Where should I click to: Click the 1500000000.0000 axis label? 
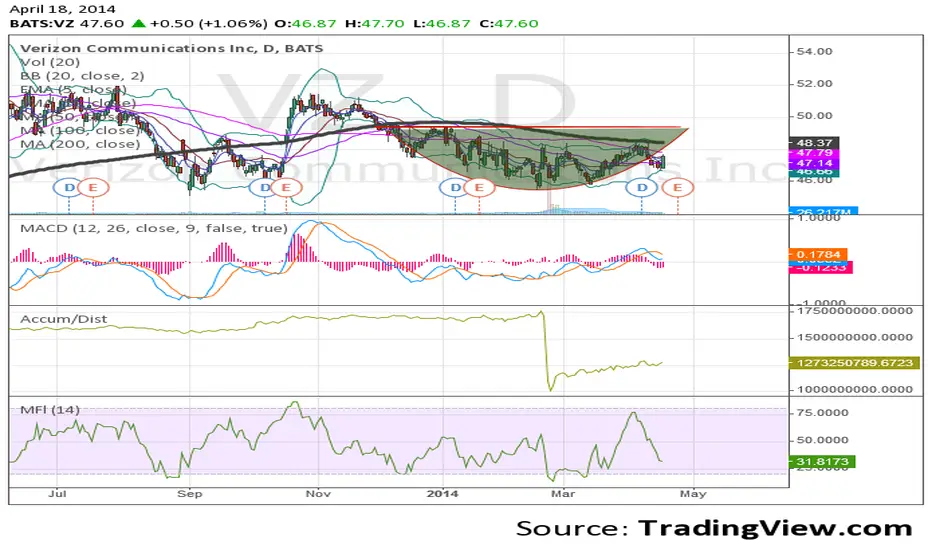(x=855, y=337)
